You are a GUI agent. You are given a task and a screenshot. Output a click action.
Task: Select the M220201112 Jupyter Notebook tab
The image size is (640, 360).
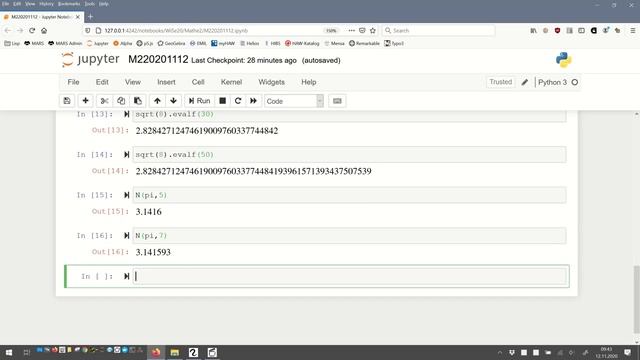tap(42, 17)
